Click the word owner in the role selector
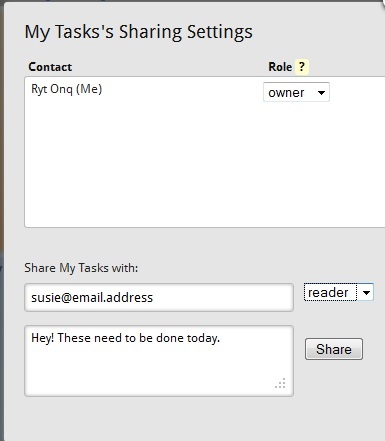385x441 pixels. coord(286,93)
